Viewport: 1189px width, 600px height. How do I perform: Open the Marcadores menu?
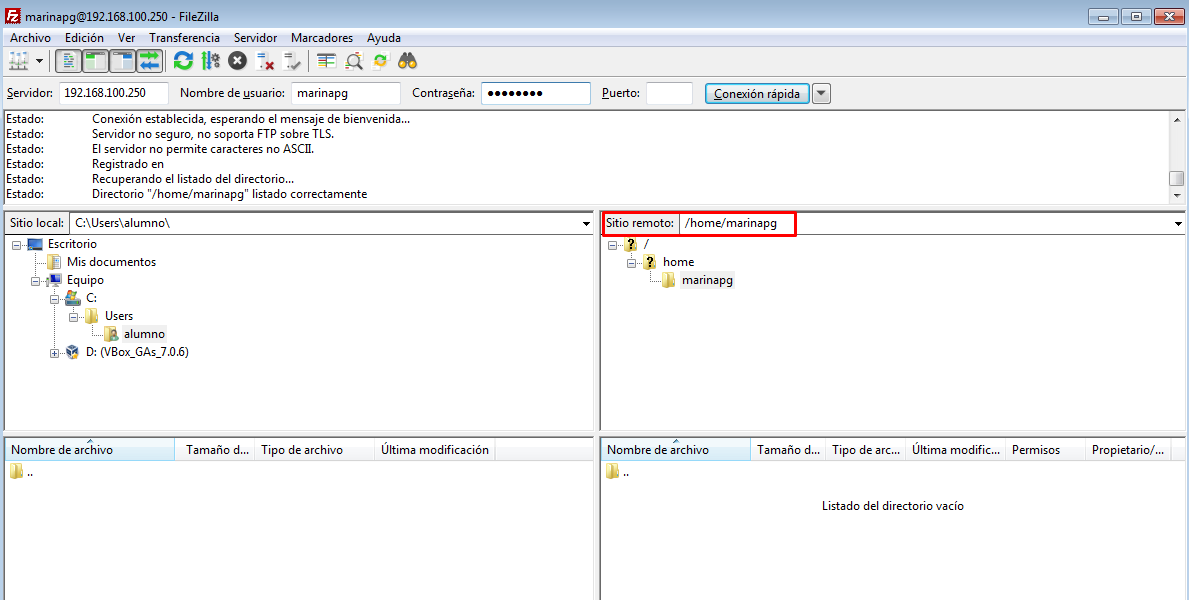[322, 38]
